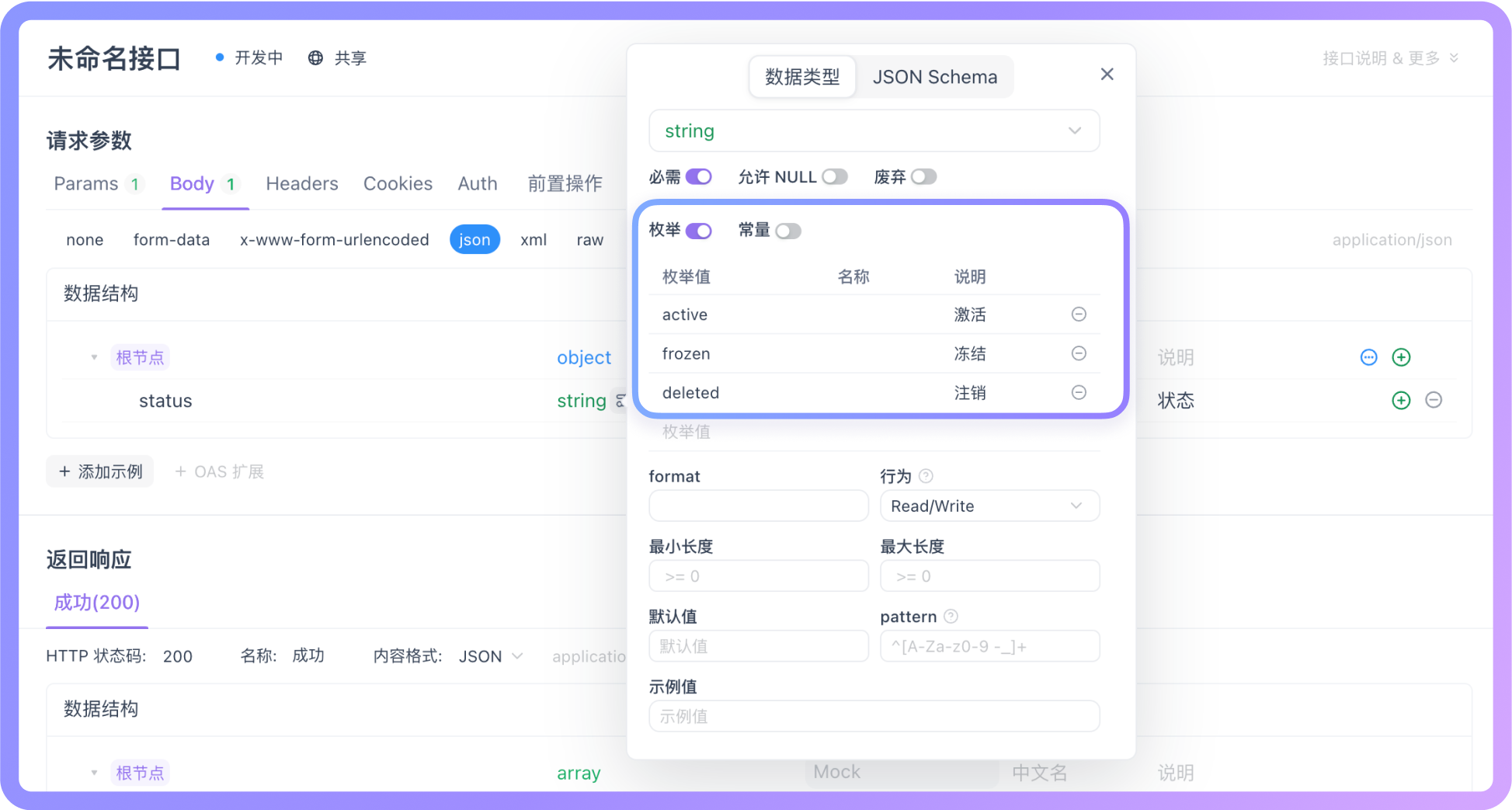Toggle the 枚举 enum switch
The height and width of the screenshot is (810, 1512).
coord(699,231)
